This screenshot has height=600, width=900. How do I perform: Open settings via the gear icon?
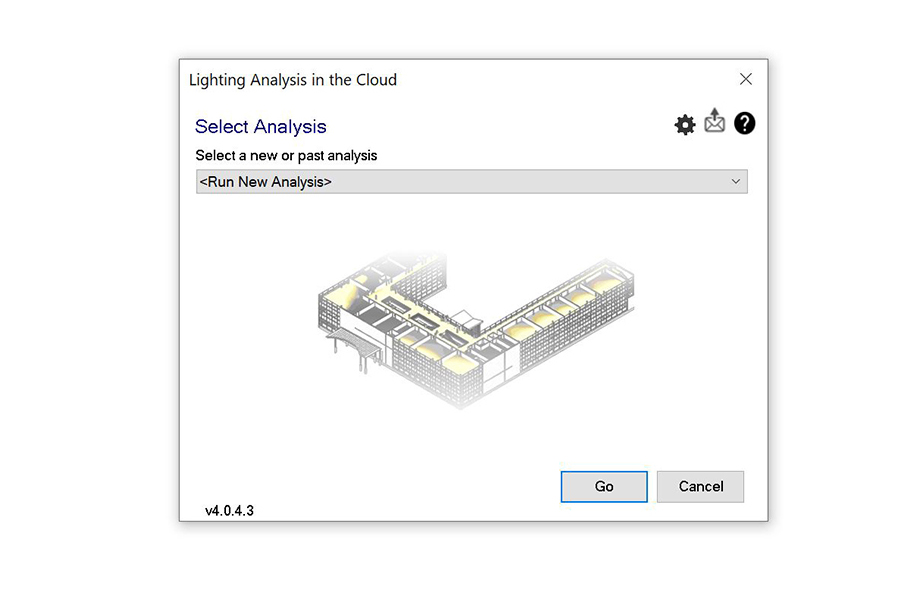tap(685, 125)
